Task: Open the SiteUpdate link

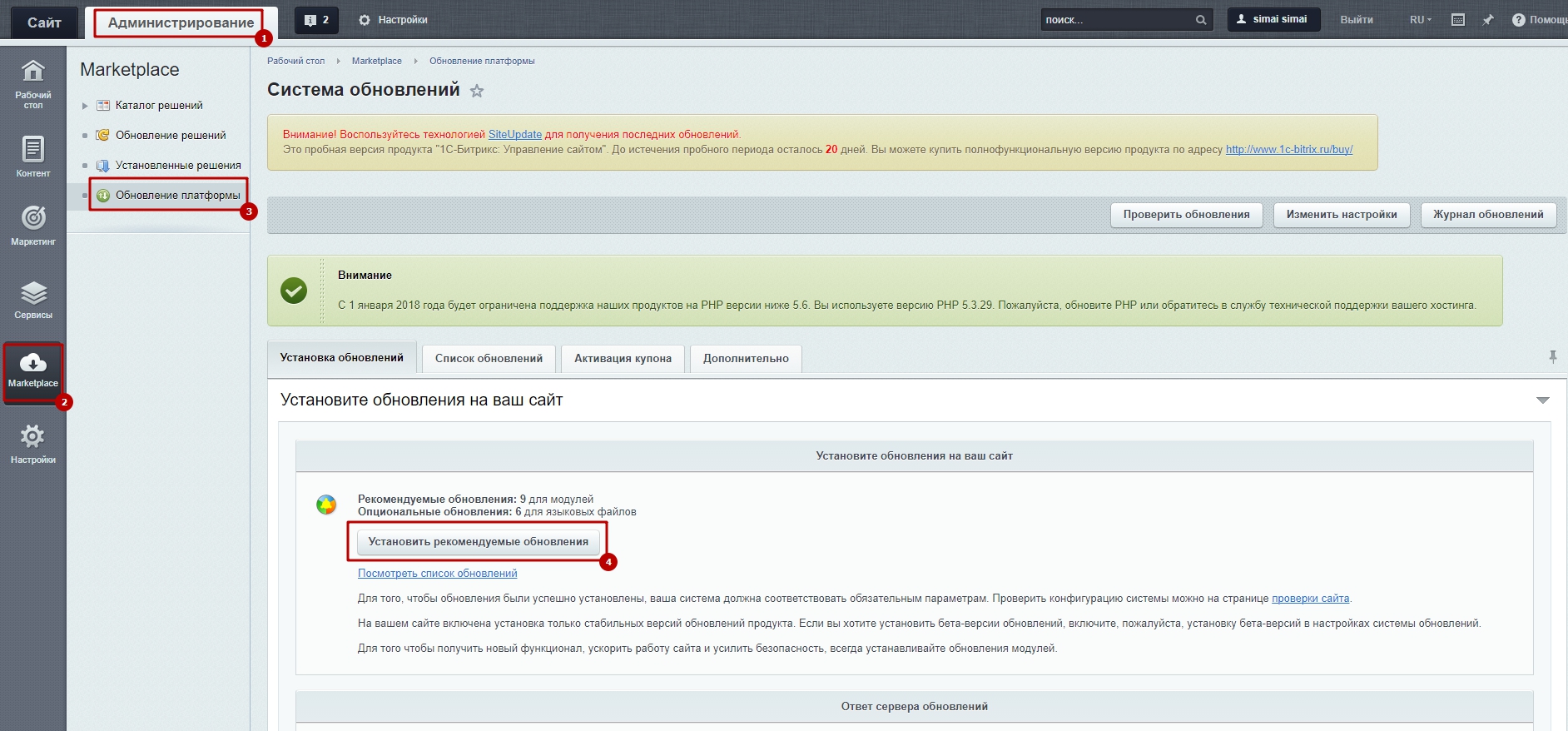Action: (x=514, y=134)
